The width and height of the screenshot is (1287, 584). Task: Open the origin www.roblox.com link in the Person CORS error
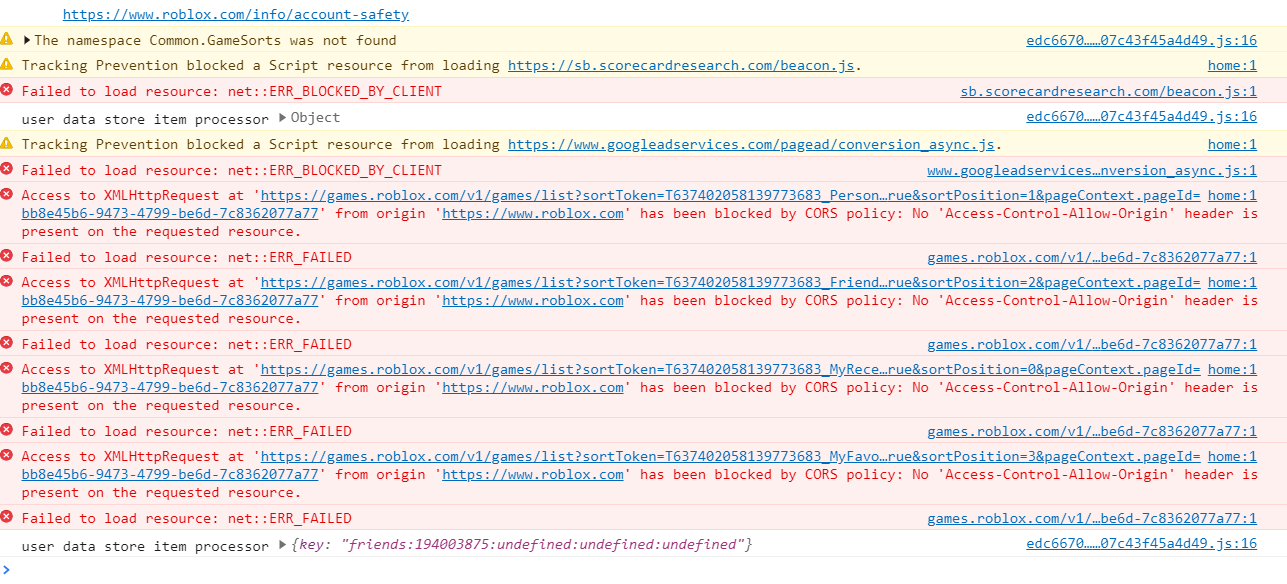pyautogui.click(x=533, y=214)
